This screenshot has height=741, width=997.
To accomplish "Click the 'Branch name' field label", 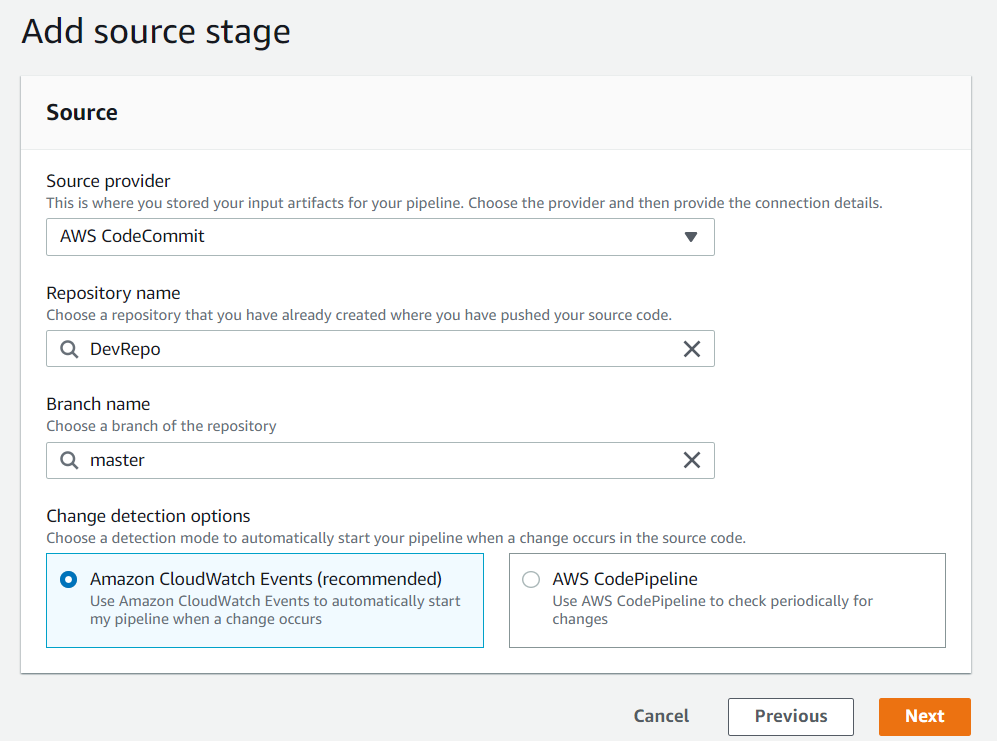I will (x=98, y=404).
